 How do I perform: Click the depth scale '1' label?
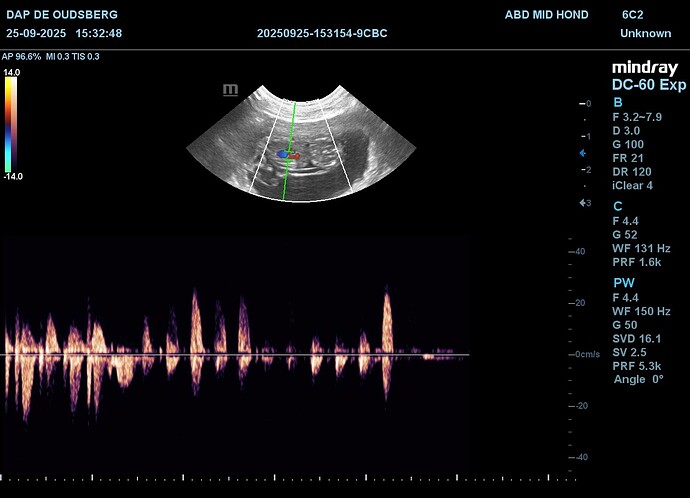[588, 136]
